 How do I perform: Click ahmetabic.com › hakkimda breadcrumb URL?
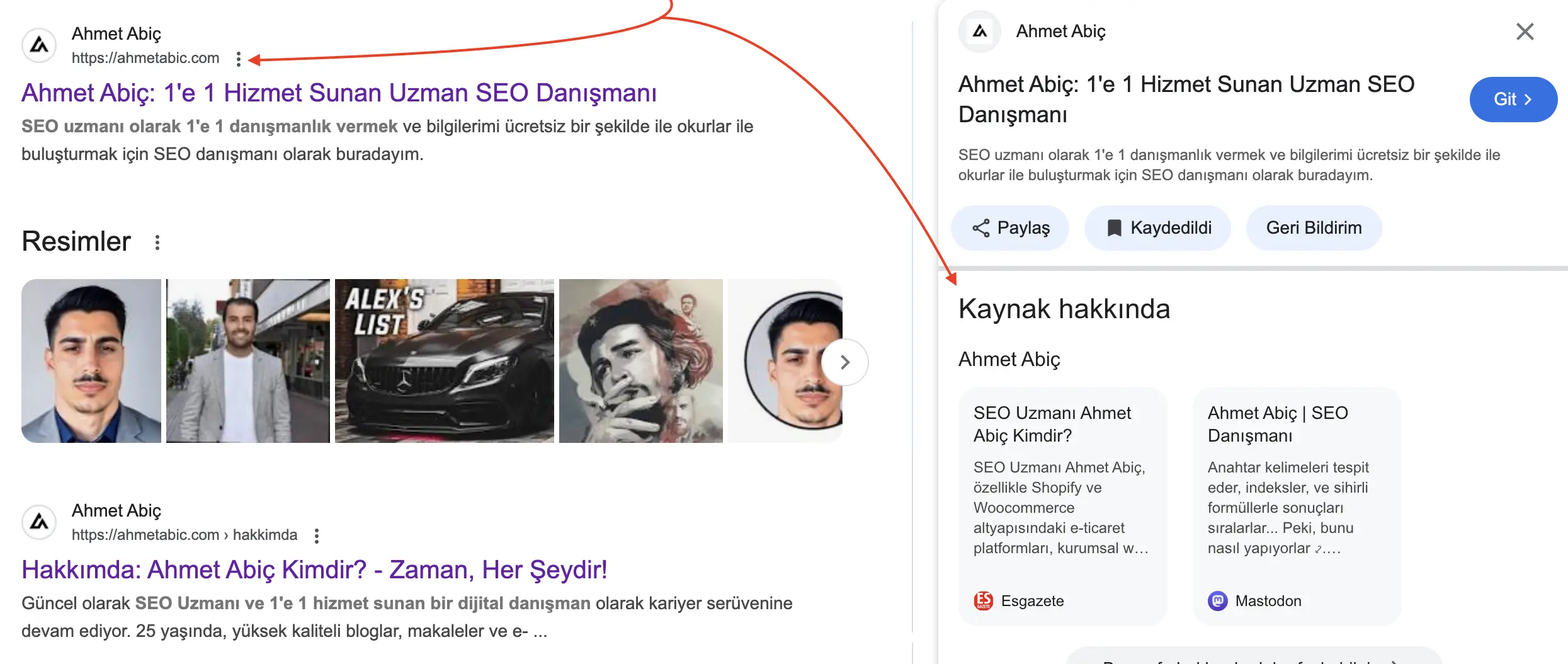tap(185, 535)
